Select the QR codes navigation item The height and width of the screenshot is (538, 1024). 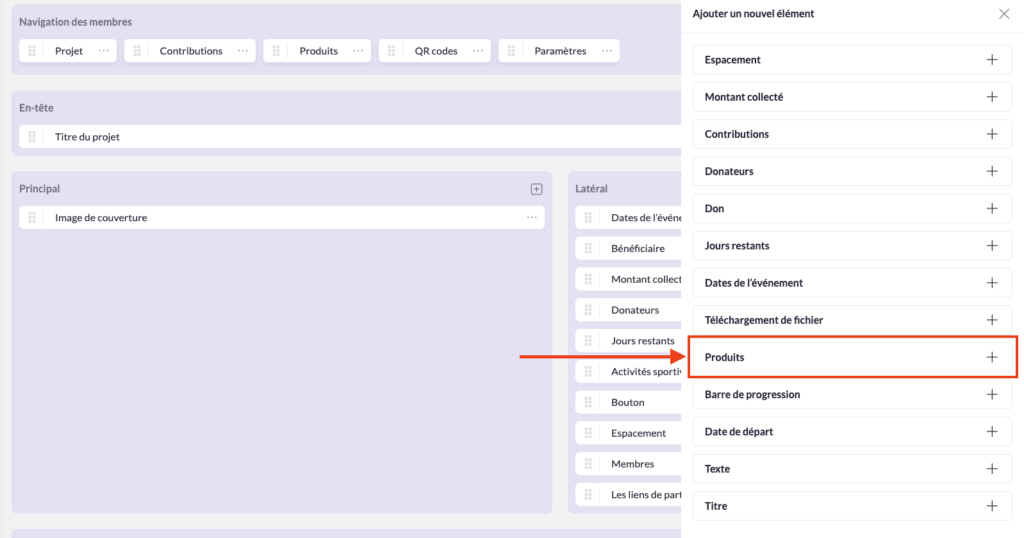coord(436,51)
